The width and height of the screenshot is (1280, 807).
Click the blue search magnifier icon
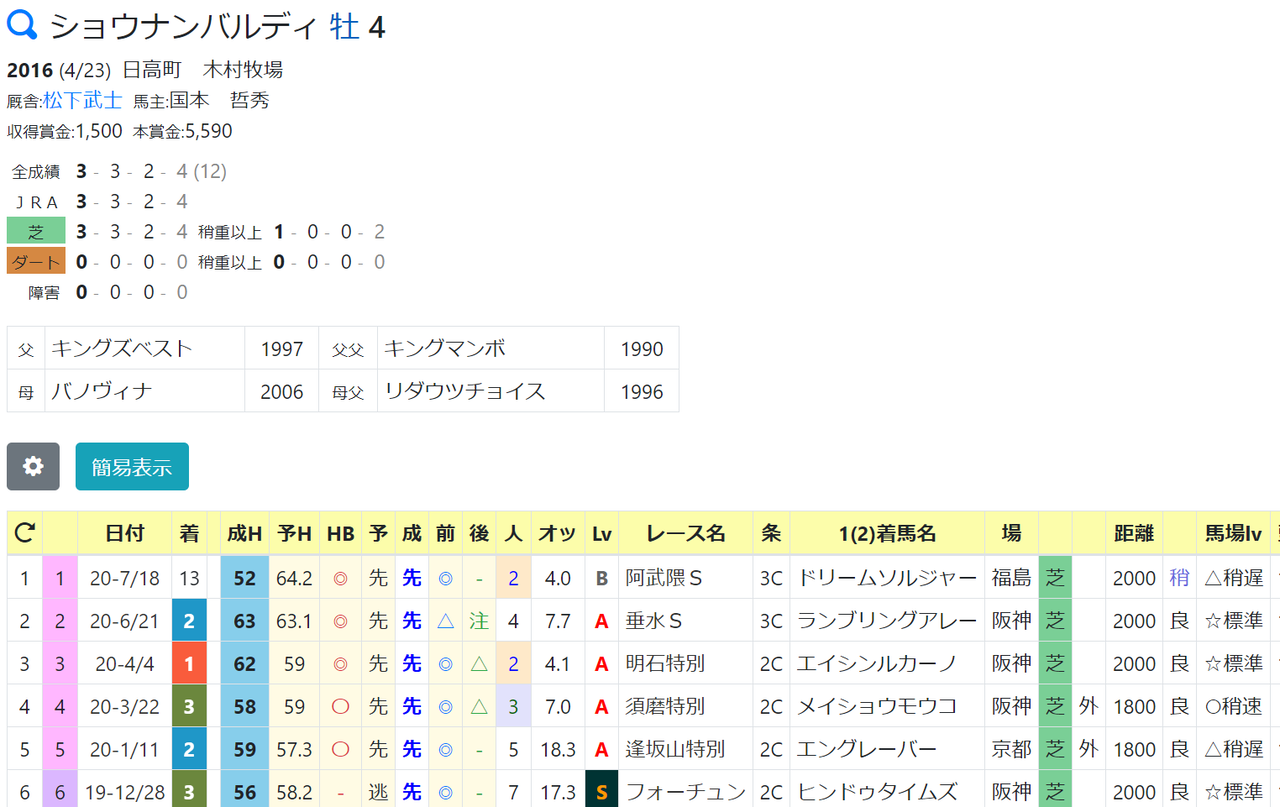pos(22,26)
